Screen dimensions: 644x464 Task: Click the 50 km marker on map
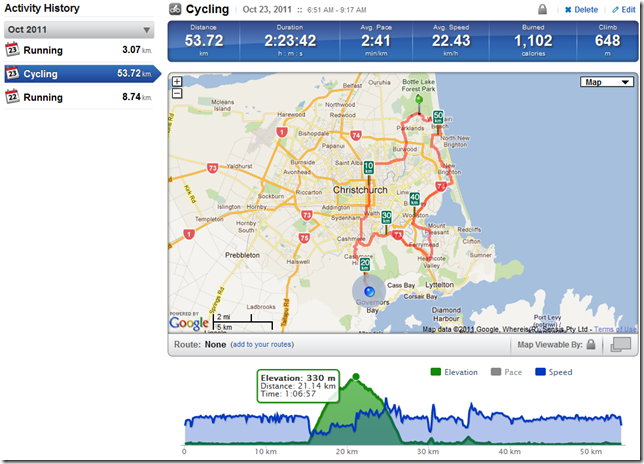pyautogui.click(x=438, y=117)
